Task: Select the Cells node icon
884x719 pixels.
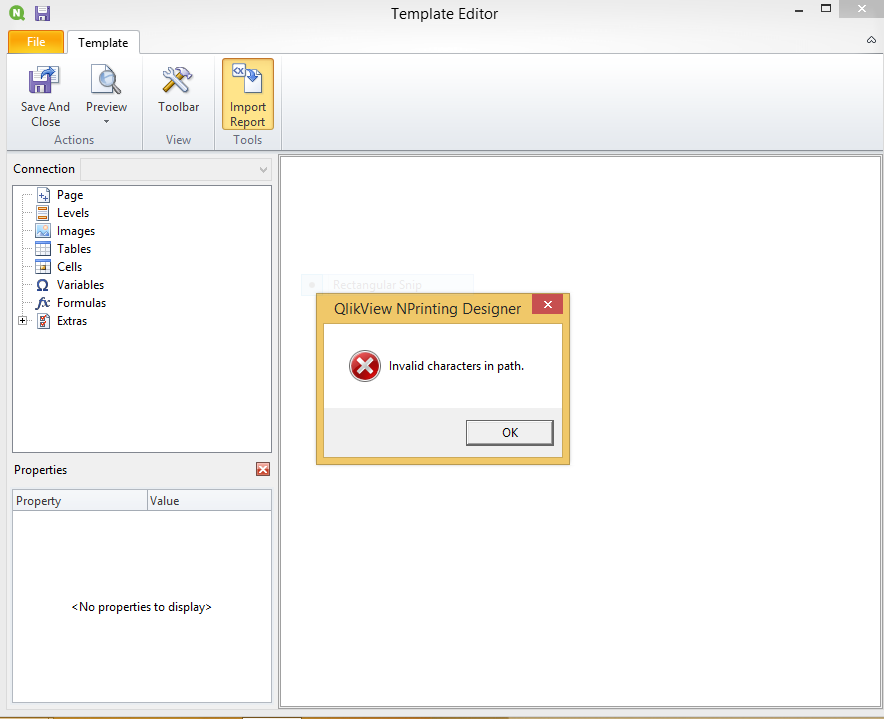Action: point(43,267)
